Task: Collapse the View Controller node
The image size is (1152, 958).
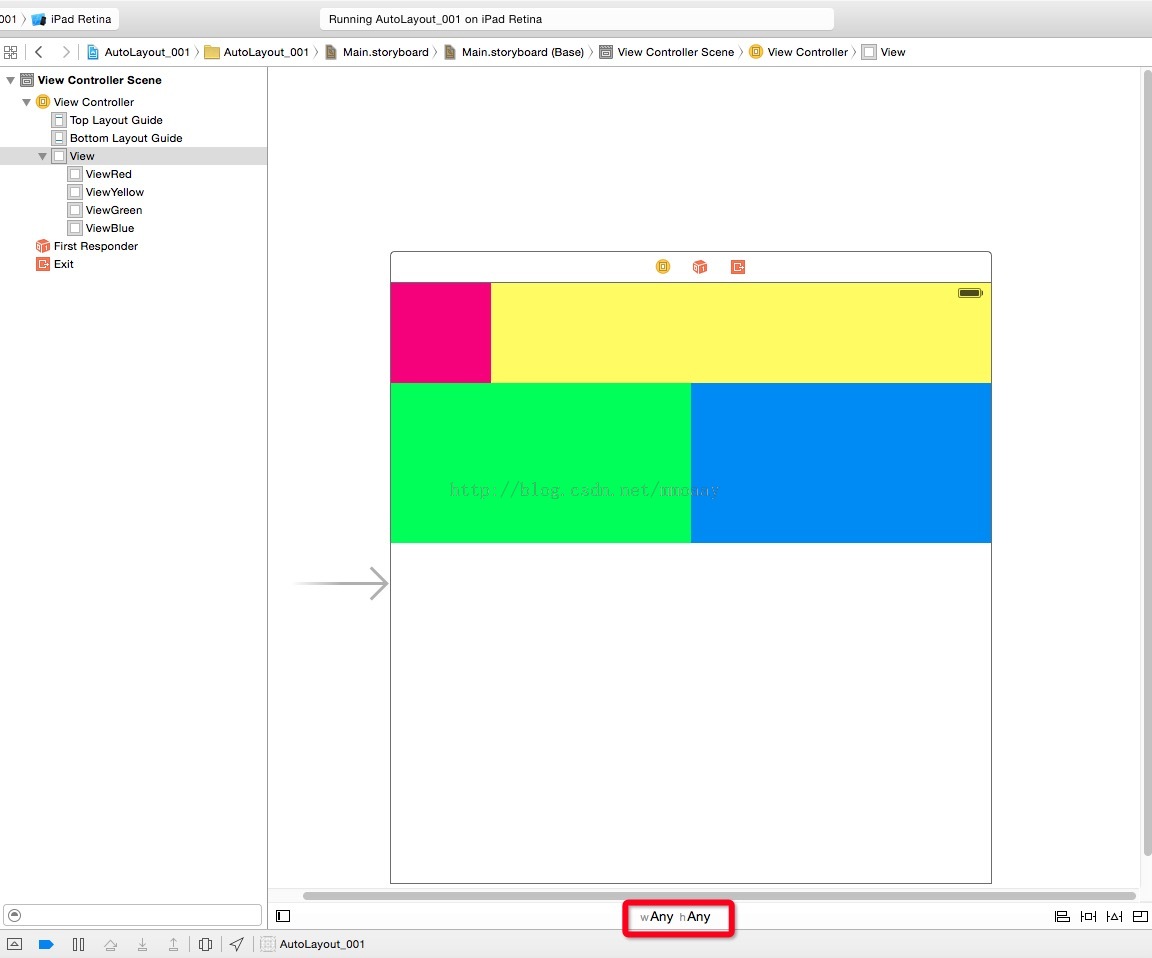Action: [26, 102]
